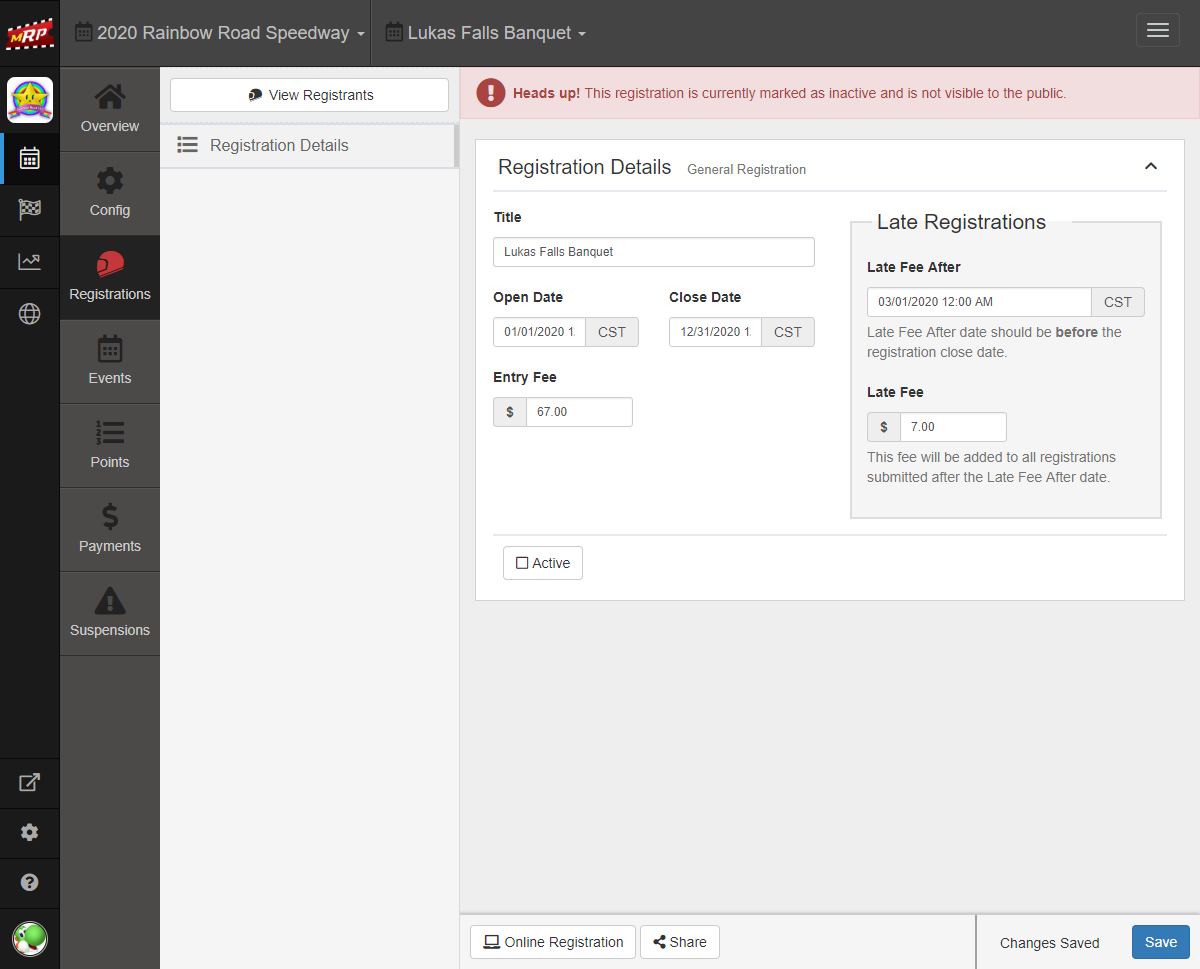
Task: Open the Rainbow Road track logo thumbnail
Action: 30,100
